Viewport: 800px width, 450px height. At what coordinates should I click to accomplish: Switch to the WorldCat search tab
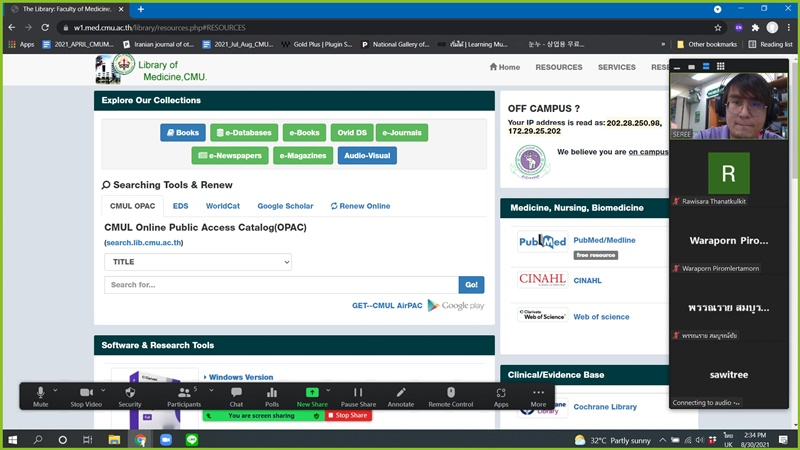222,206
